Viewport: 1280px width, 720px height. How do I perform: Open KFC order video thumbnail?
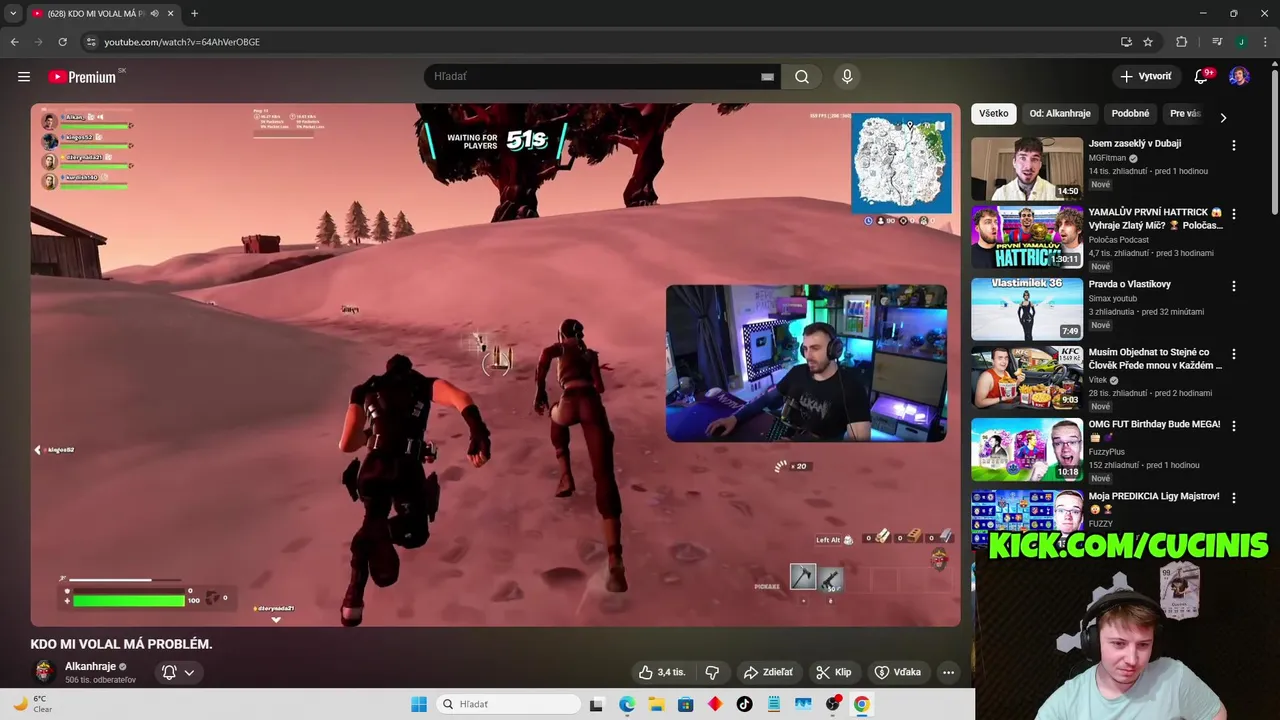(1027, 377)
